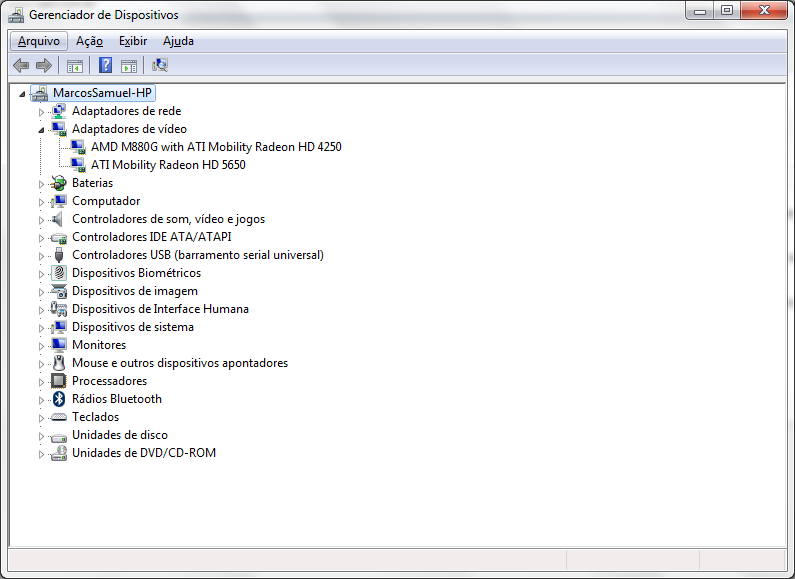Viewport: 795px width, 579px height.
Task: Select the Dispositivos de Interface Humana label
Action: 160,309
